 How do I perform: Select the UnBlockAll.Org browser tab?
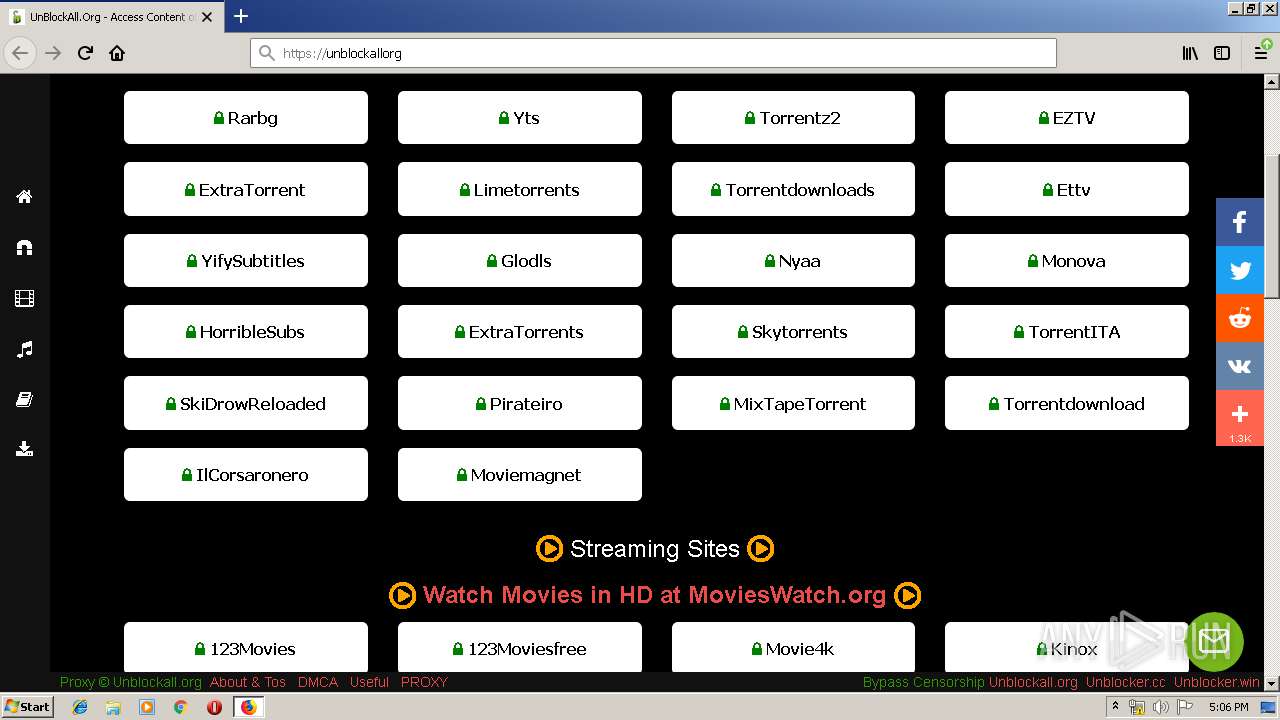click(110, 17)
